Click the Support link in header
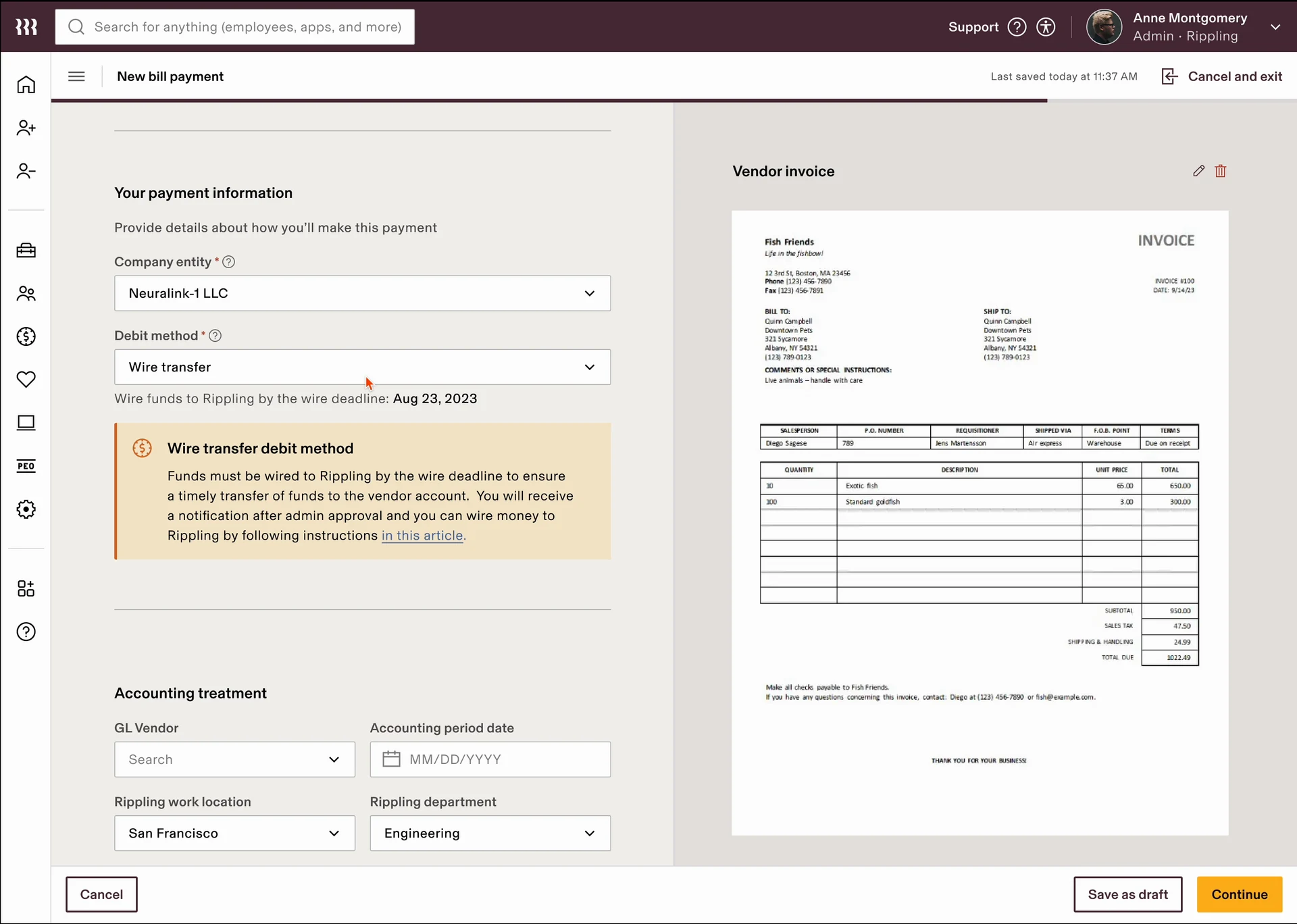This screenshot has height=924, width=1297. point(973,27)
